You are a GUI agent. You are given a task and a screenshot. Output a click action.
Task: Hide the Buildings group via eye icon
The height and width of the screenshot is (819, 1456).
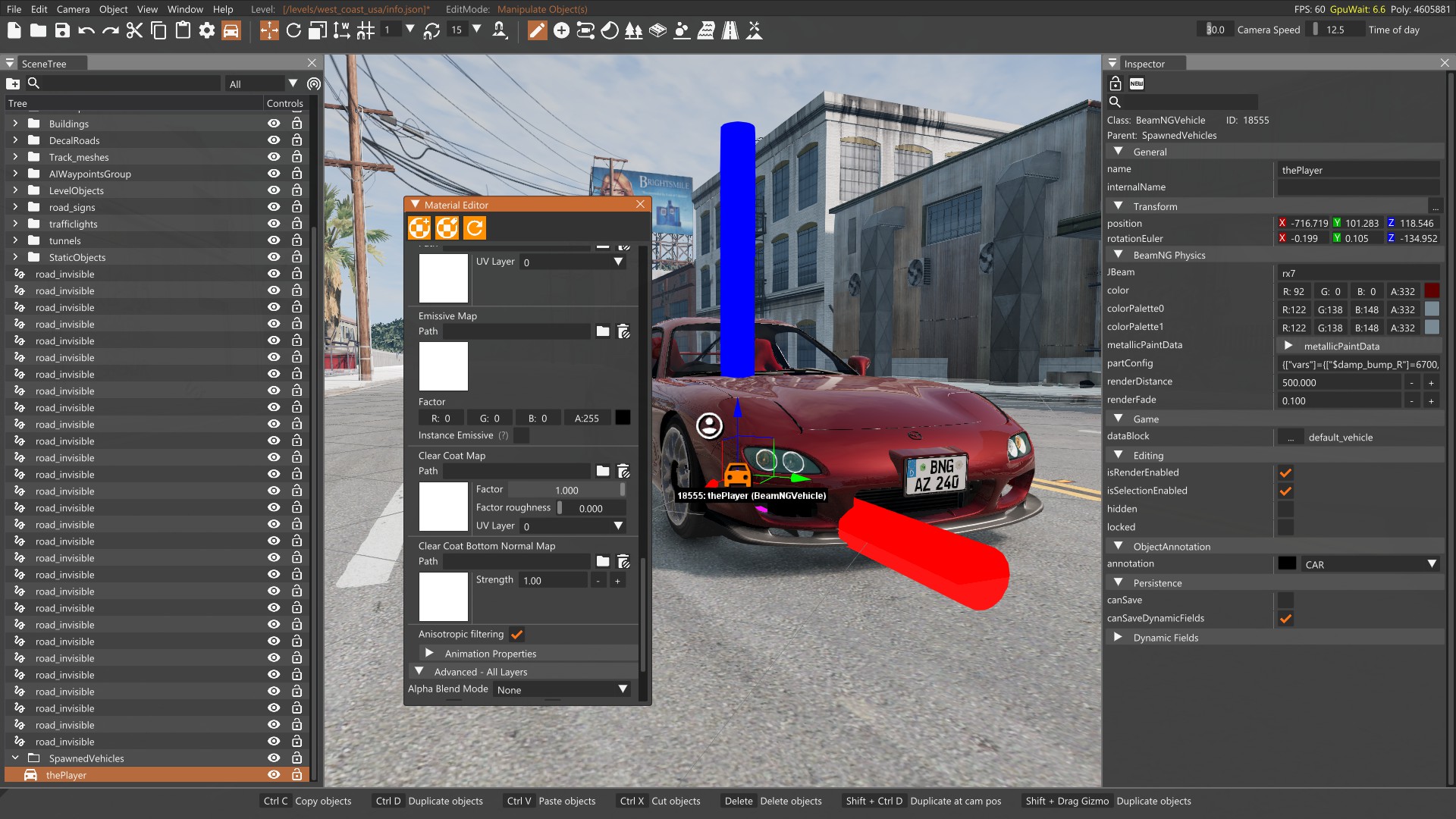click(274, 124)
